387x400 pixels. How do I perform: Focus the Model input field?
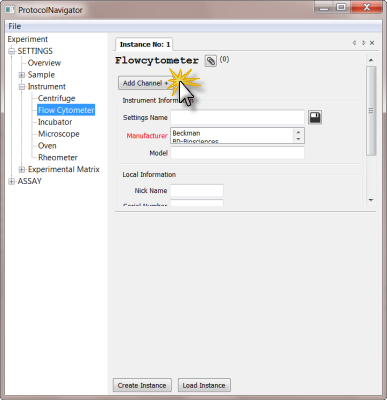237,153
